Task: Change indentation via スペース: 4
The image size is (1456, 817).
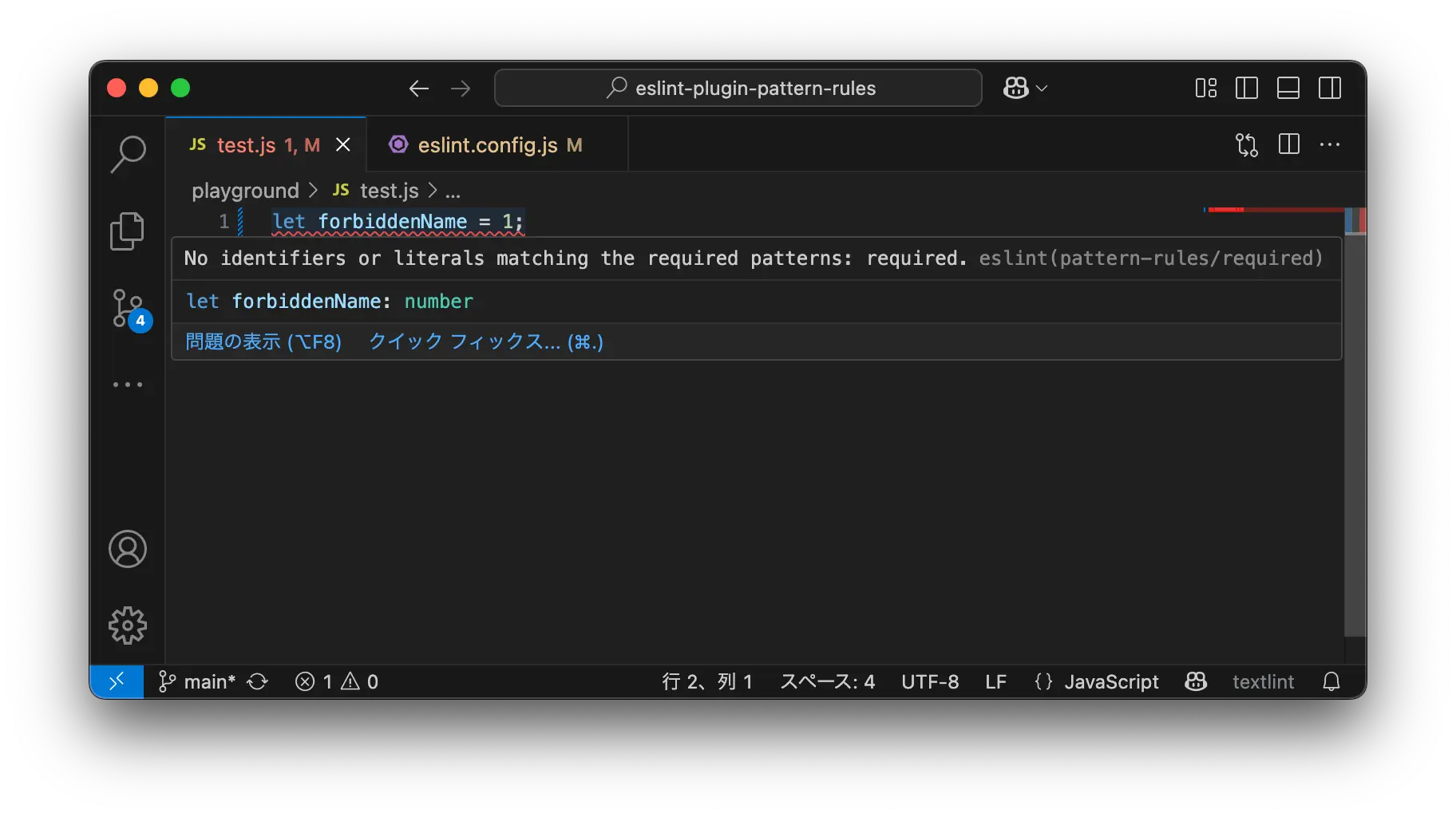Action: (x=827, y=681)
